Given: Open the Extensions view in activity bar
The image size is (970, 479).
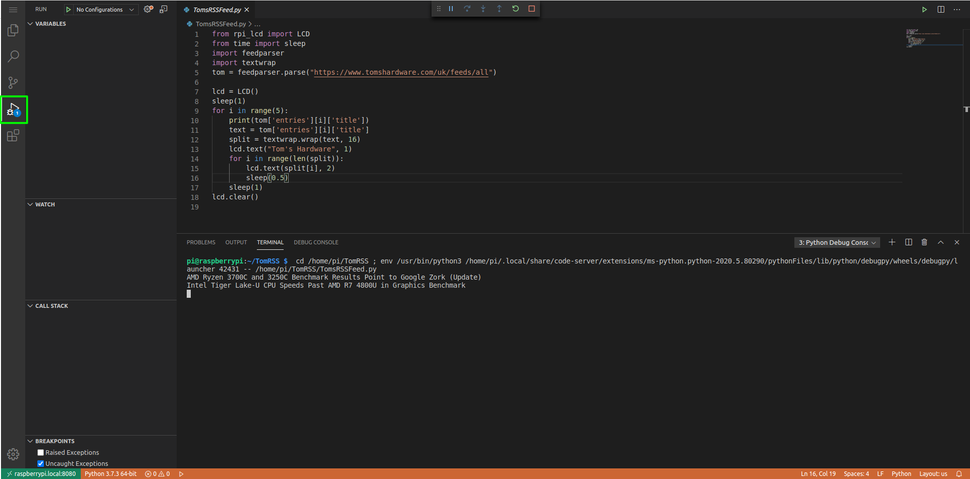Looking at the screenshot, I should click(13, 136).
